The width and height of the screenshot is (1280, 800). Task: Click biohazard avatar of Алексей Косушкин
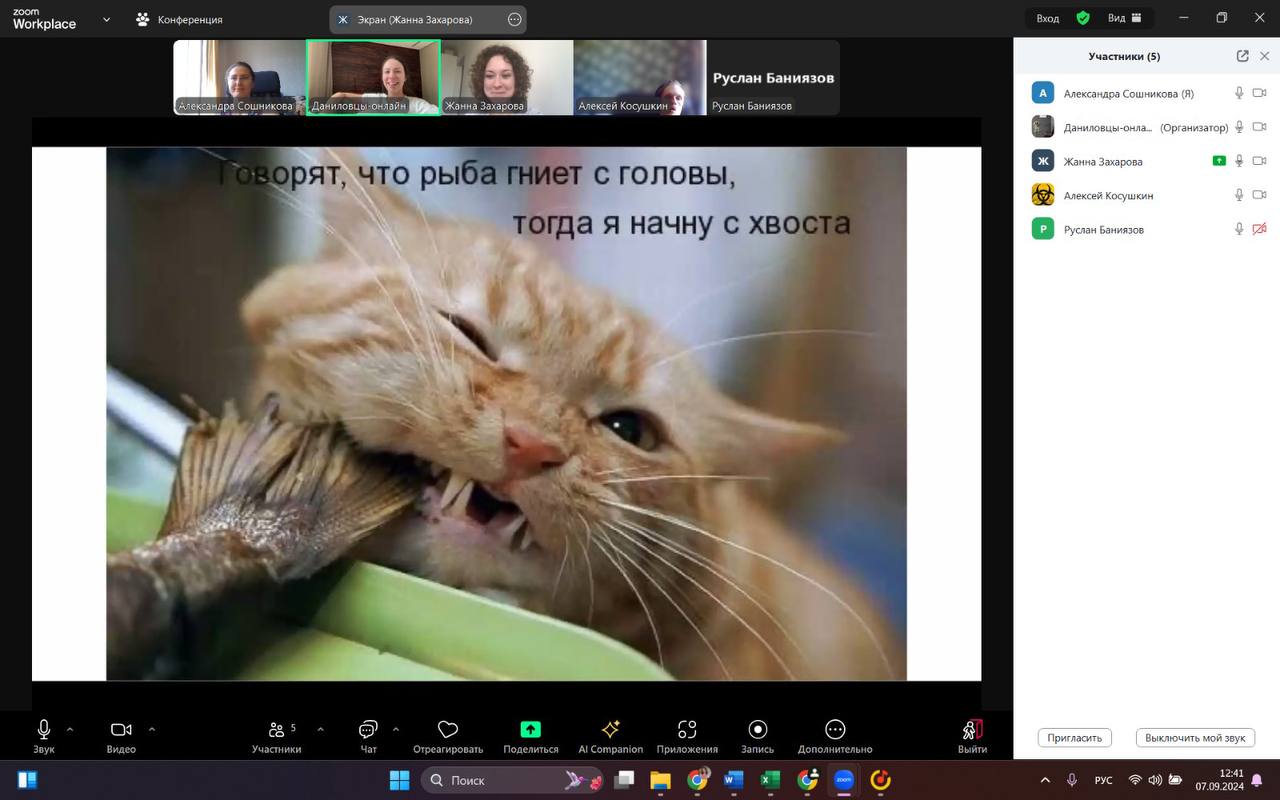[x=1043, y=195]
